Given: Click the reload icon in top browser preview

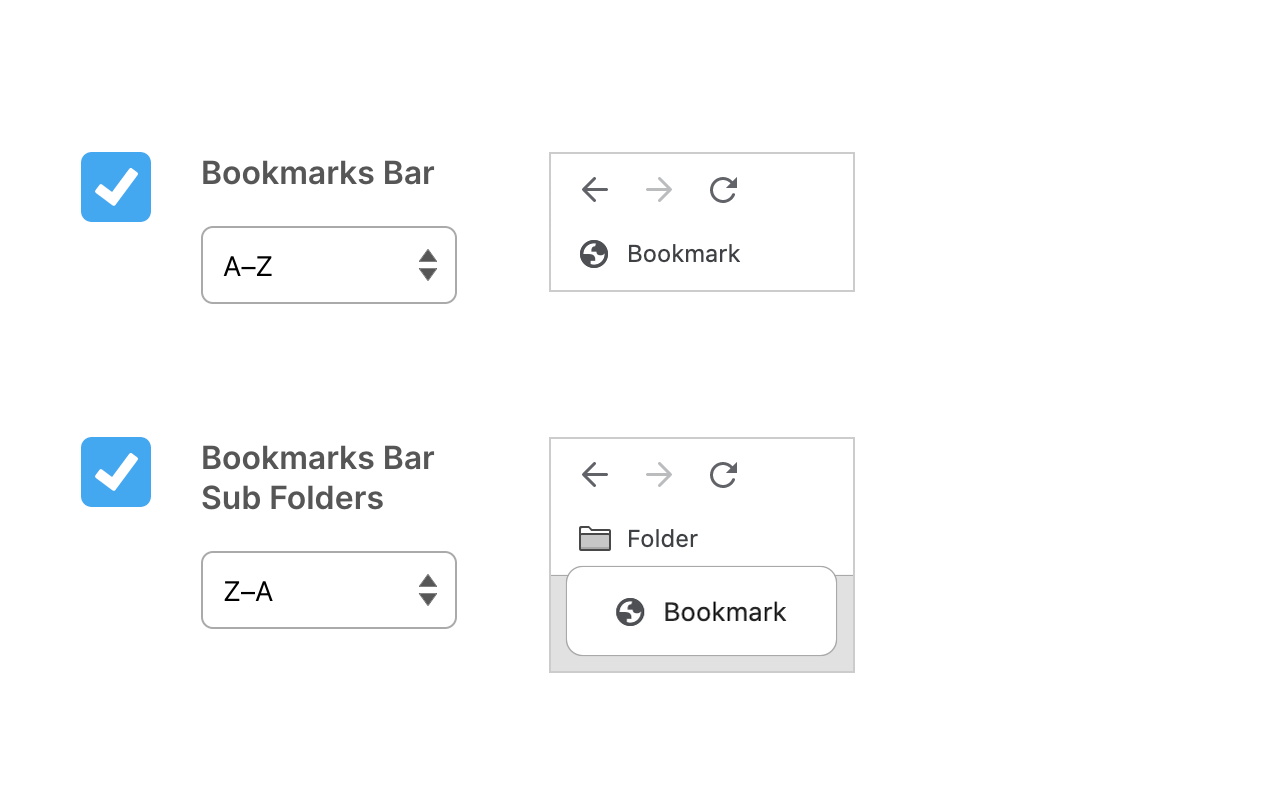Looking at the screenshot, I should (722, 190).
